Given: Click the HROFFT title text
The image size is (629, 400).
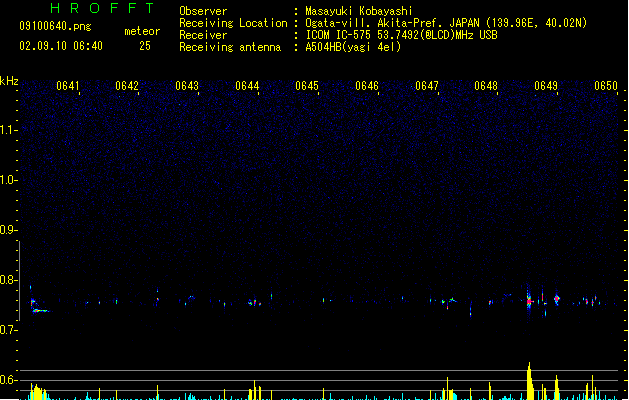Looking at the screenshot, I should (103, 8).
